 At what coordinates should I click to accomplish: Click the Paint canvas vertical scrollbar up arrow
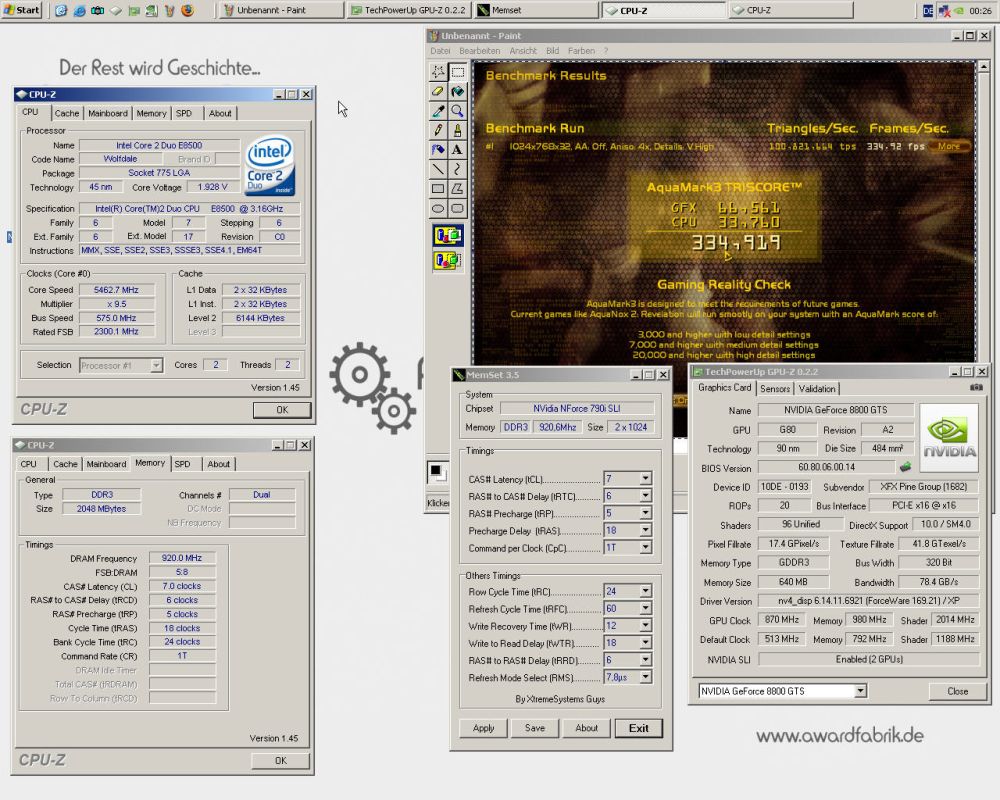(x=983, y=66)
